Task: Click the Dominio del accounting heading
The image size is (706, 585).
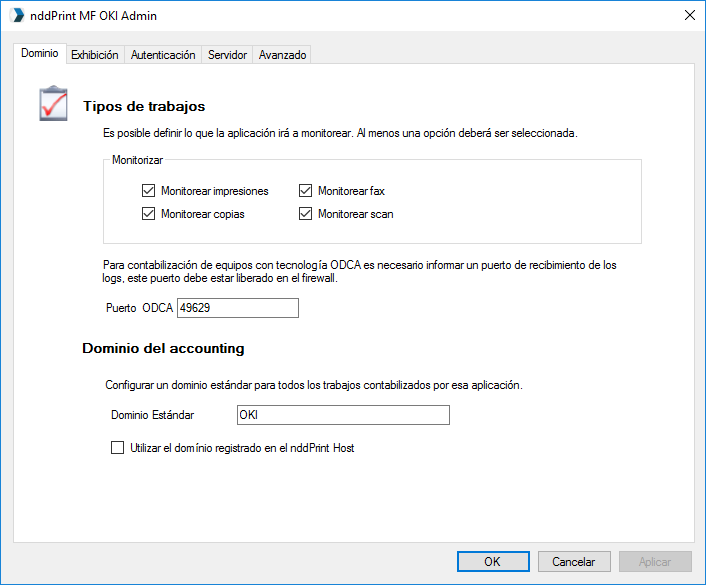Action: point(163,349)
